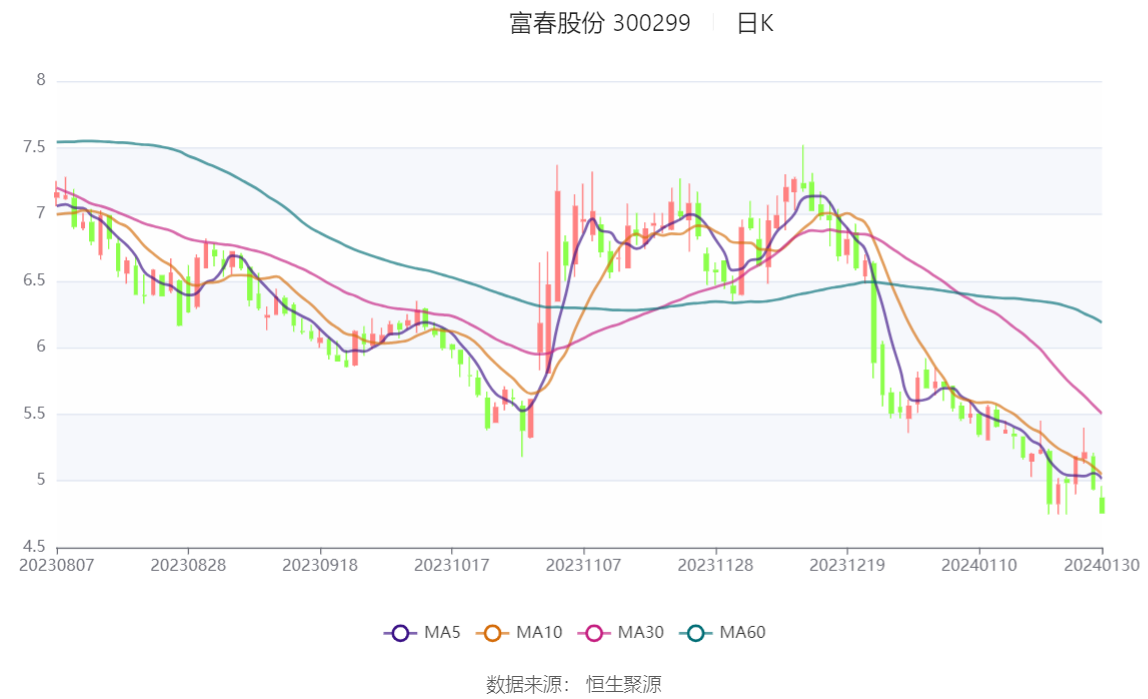Viewport: 1148px width, 699px height.
Task: Toggle the MA60 legend circle icon
Action: tap(696, 633)
